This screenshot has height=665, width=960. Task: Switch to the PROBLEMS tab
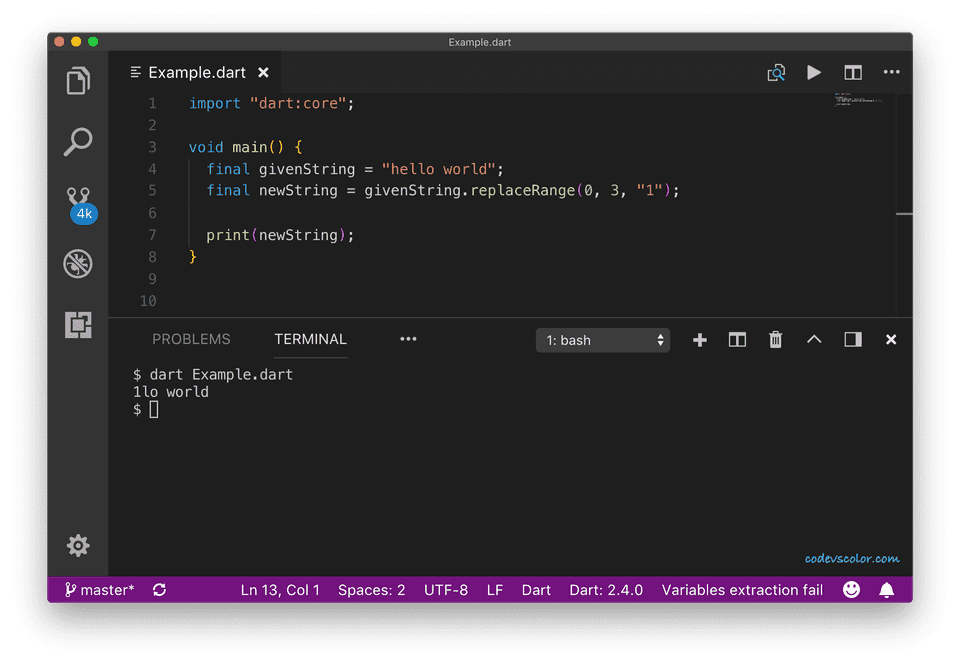(x=191, y=339)
